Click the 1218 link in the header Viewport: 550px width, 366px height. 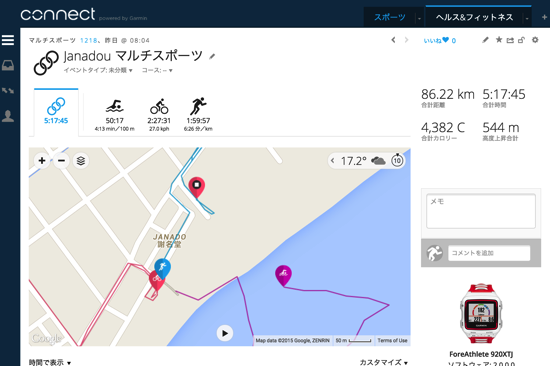pyautogui.click(x=88, y=40)
